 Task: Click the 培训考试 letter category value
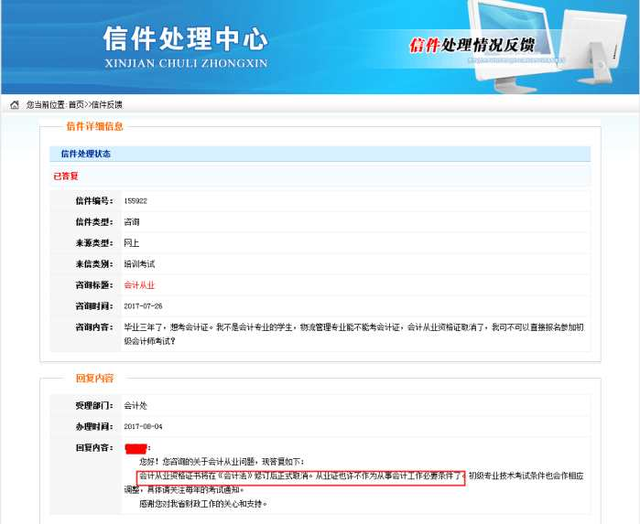point(139,264)
